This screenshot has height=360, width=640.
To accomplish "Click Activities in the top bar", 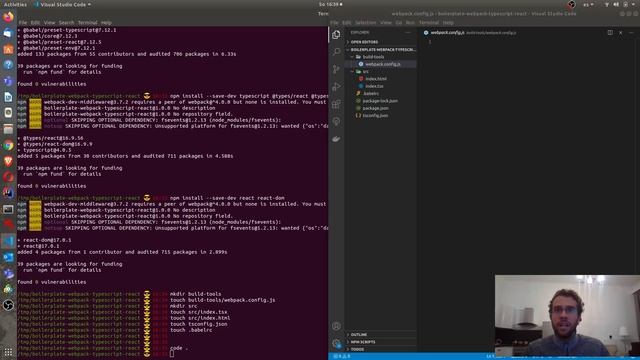I will point(15,4).
